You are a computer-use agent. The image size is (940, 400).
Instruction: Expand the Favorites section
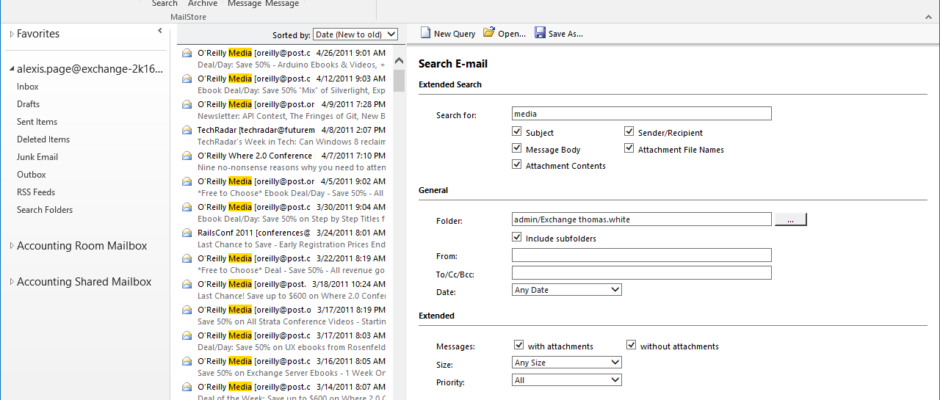point(11,34)
